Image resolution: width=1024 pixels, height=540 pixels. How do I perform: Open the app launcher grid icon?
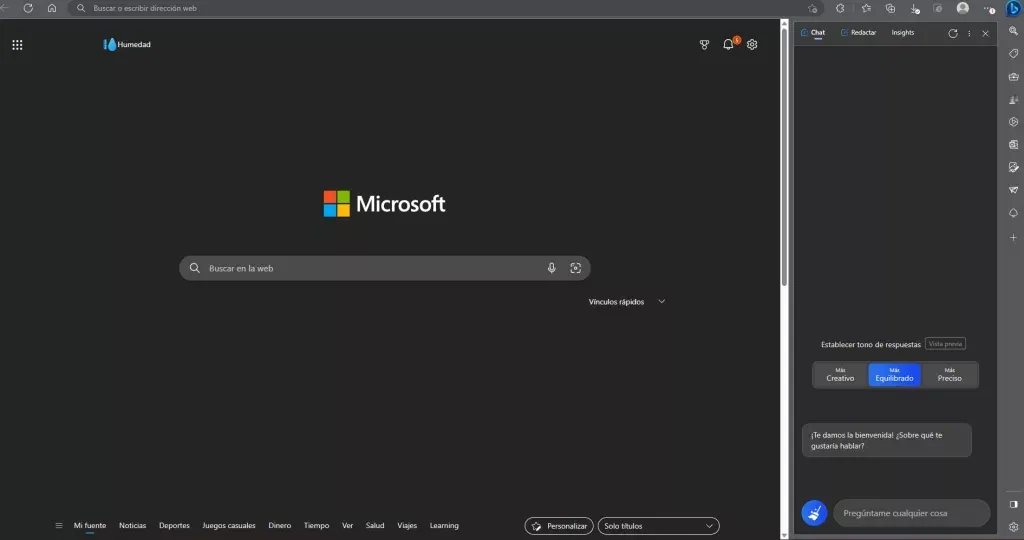coord(18,45)
